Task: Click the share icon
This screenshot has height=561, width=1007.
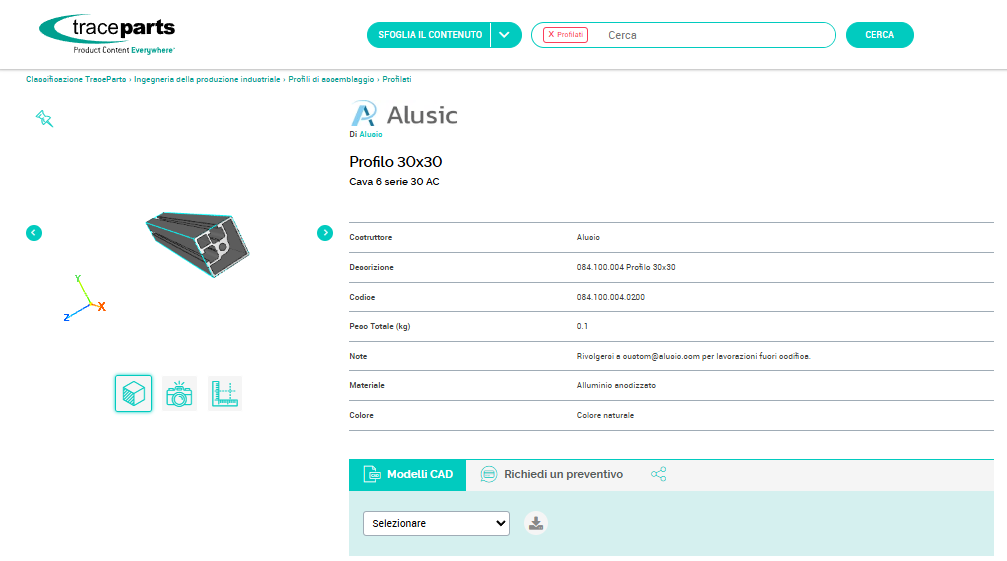Action: pos(658,474)
